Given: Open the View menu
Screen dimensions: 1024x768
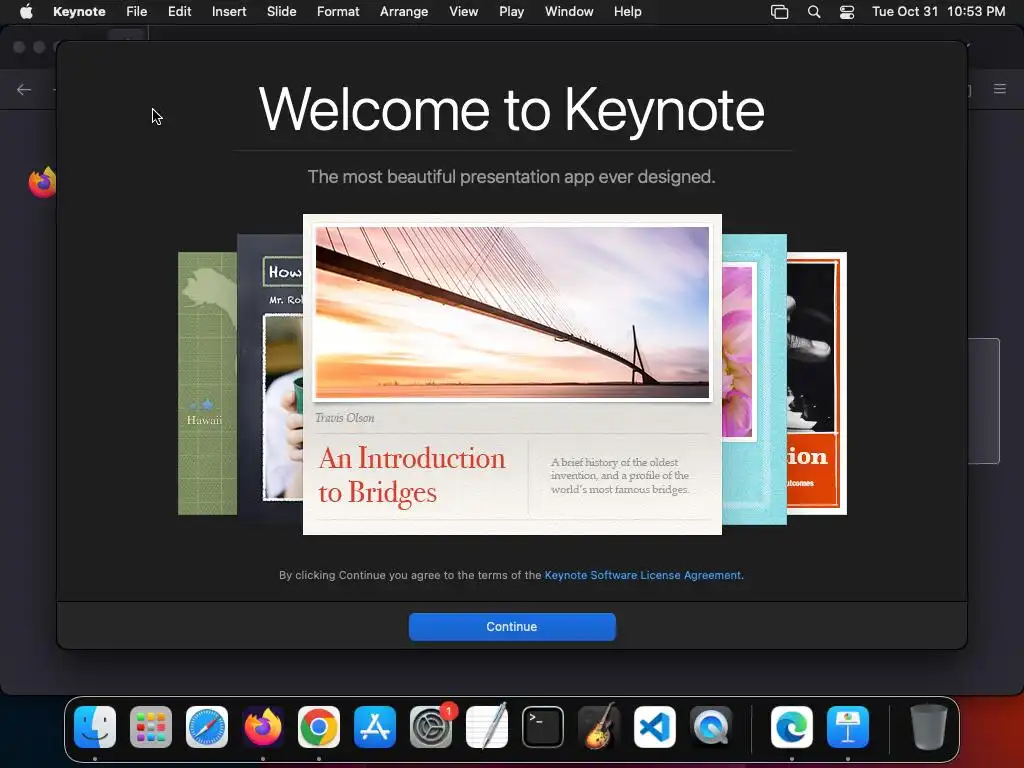Looking at the screenshot, I should click(x=464, y=12).
